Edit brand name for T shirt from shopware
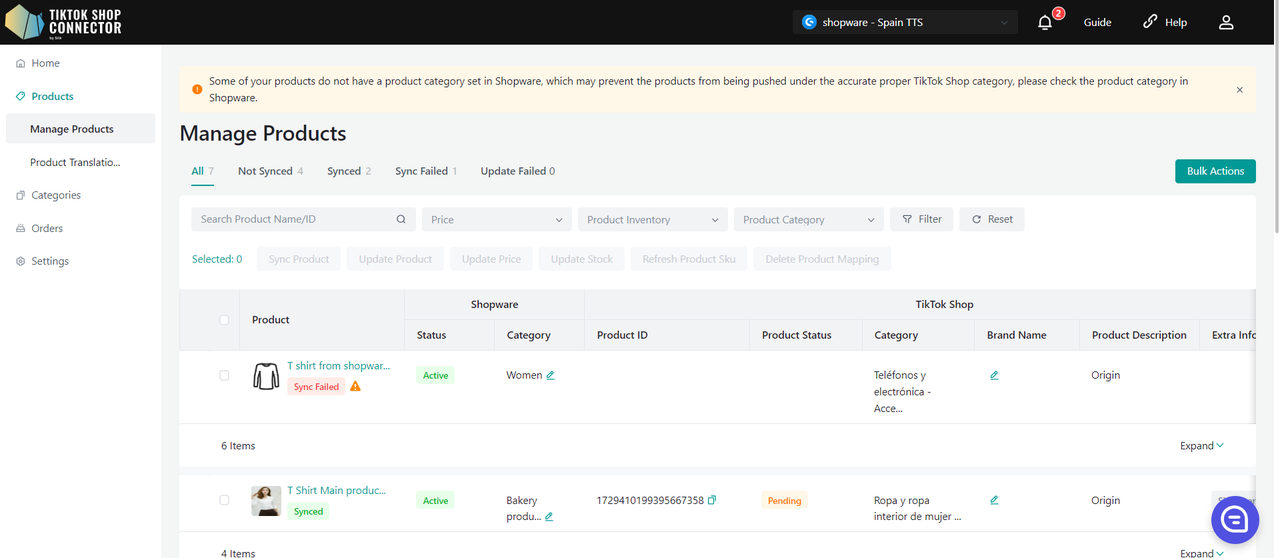 [x=994, y=375]
